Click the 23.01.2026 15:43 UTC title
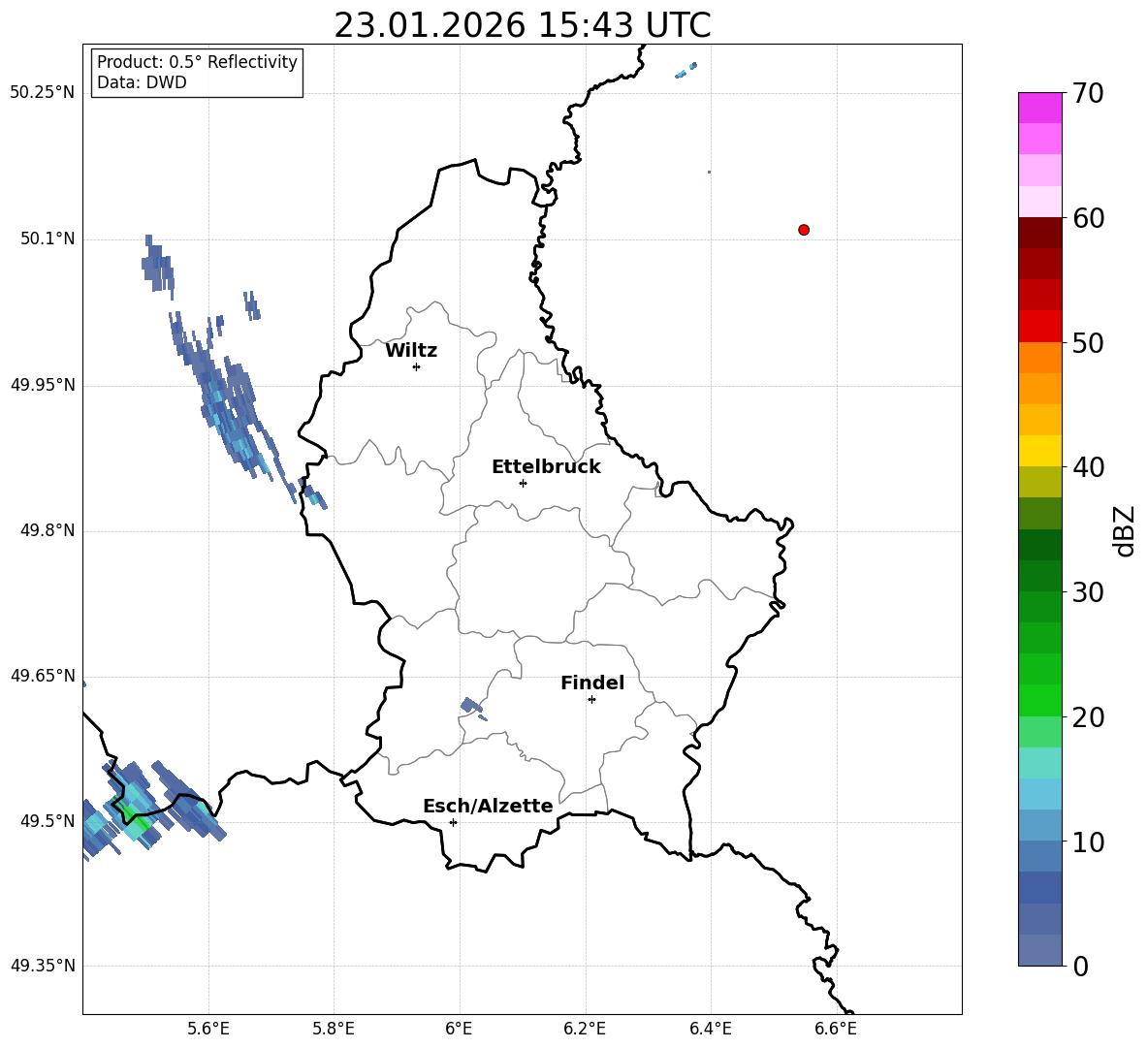 click(522, 25)
